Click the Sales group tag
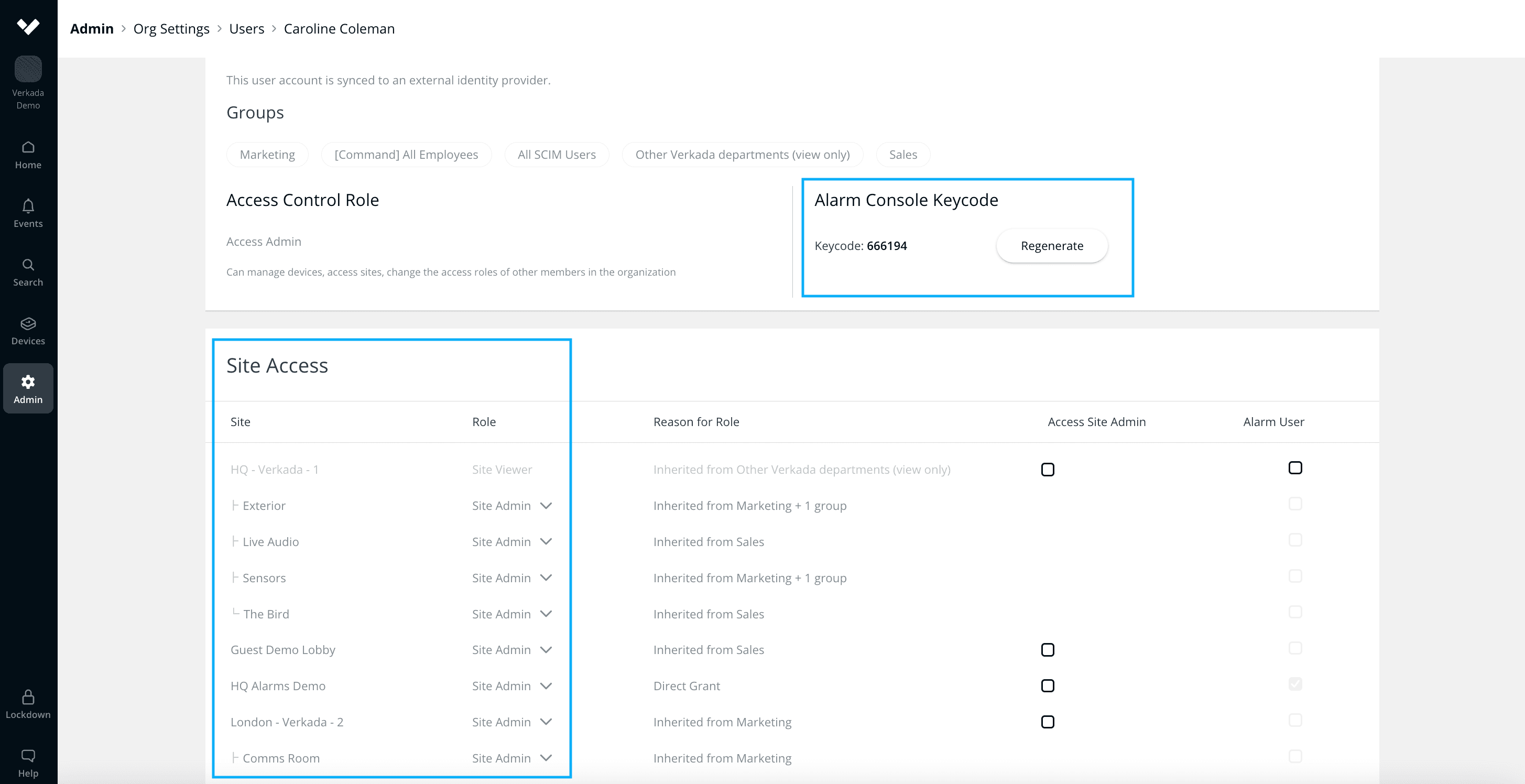Screen dimensions: 1525x784 click(x=902, y=155)
